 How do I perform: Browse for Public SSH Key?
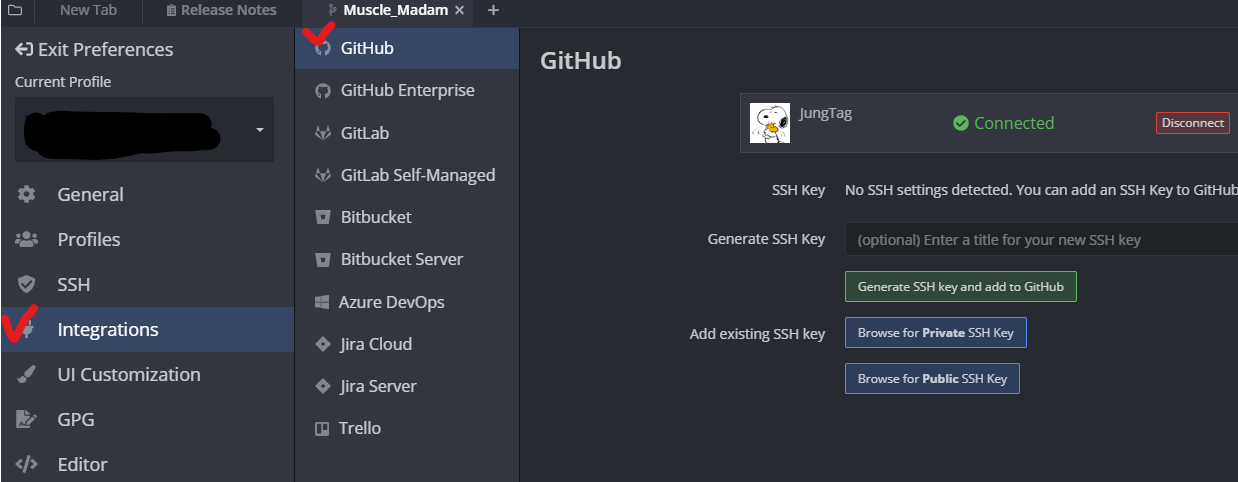(x=932, y=379)
